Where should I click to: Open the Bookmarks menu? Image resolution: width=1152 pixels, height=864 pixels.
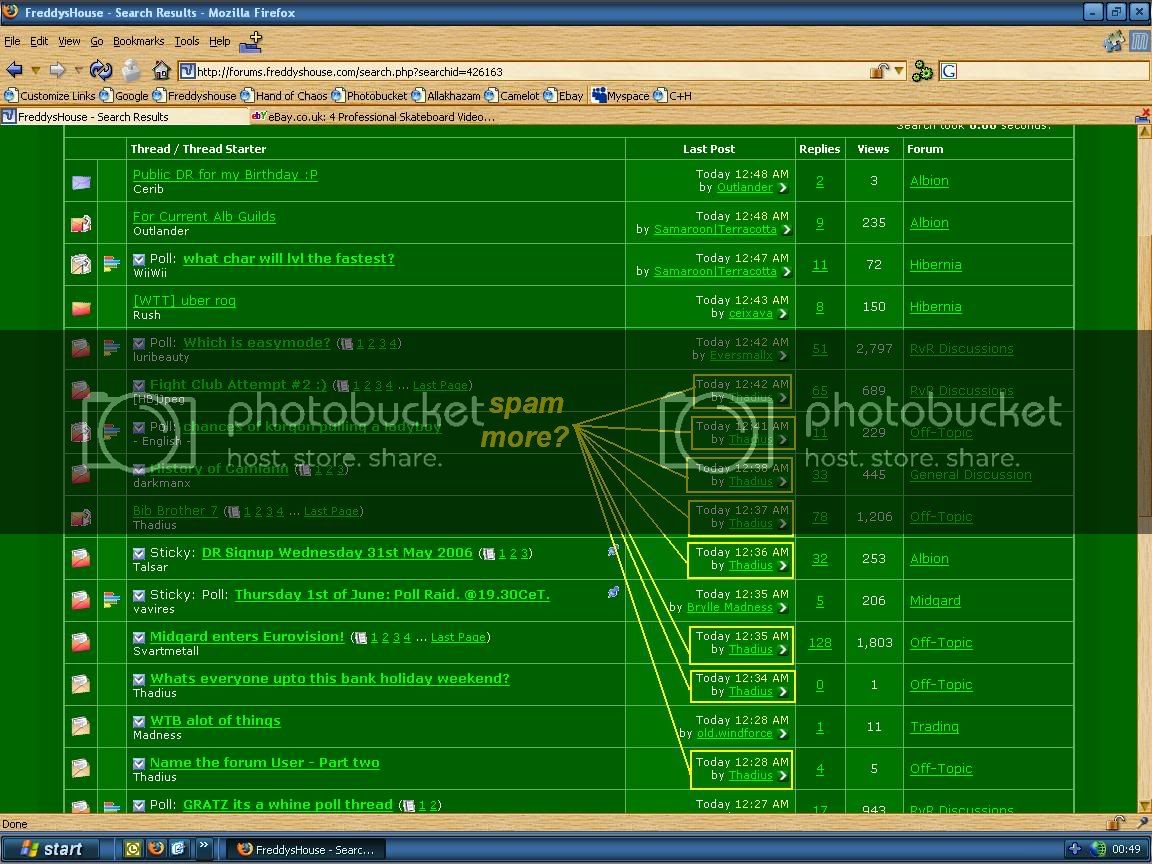pyautogui.click(x=138, y=41)
